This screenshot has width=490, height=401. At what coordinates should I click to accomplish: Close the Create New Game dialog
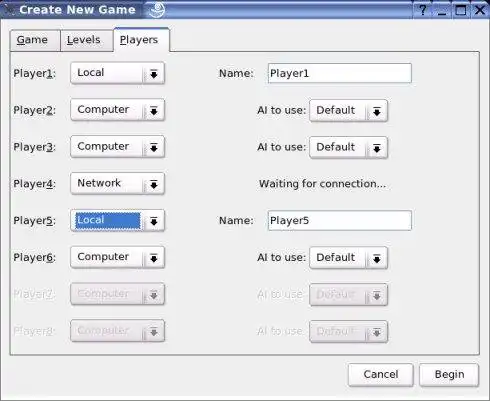point(480,10)
